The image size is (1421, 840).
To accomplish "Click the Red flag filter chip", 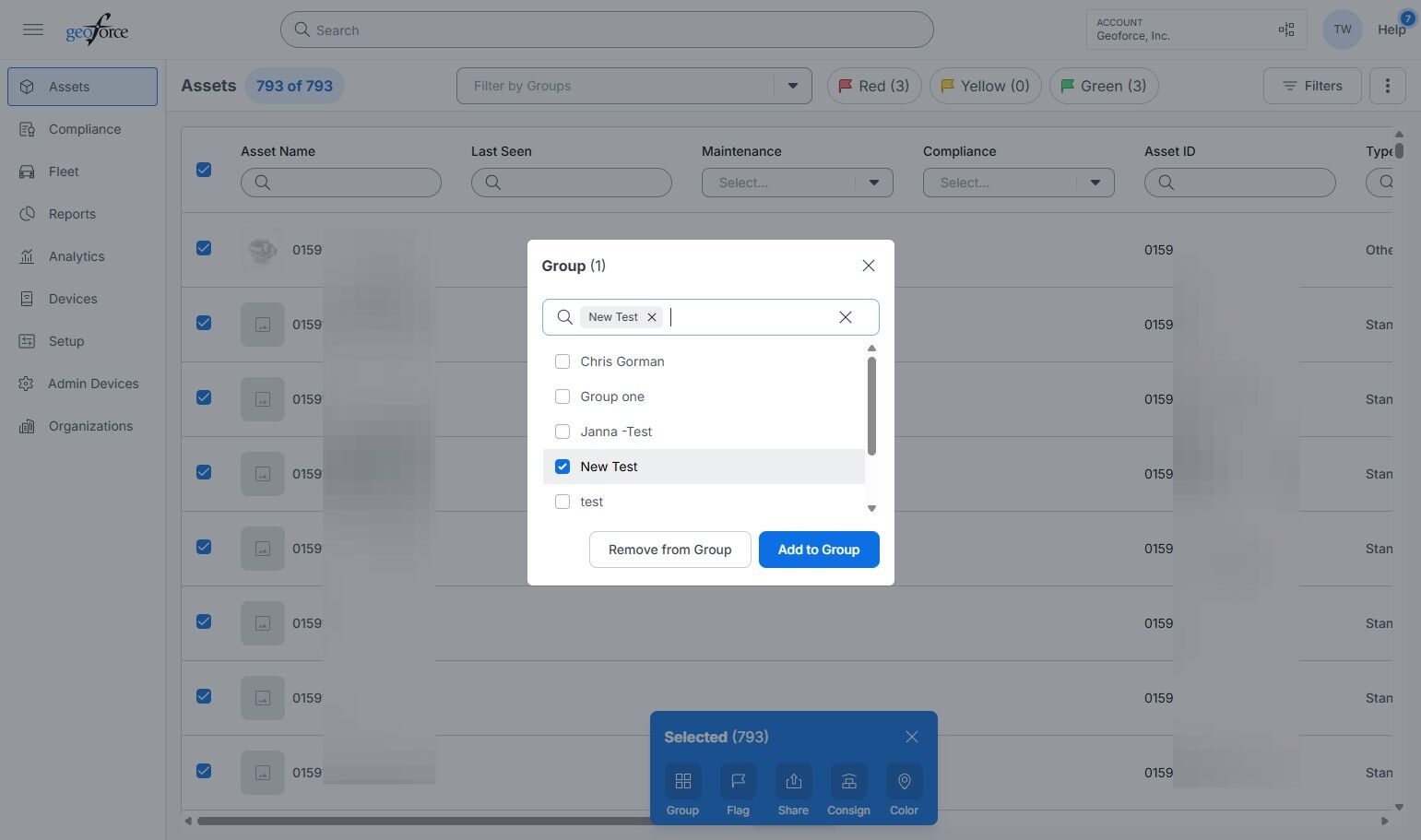I will [x=874, y=86].
